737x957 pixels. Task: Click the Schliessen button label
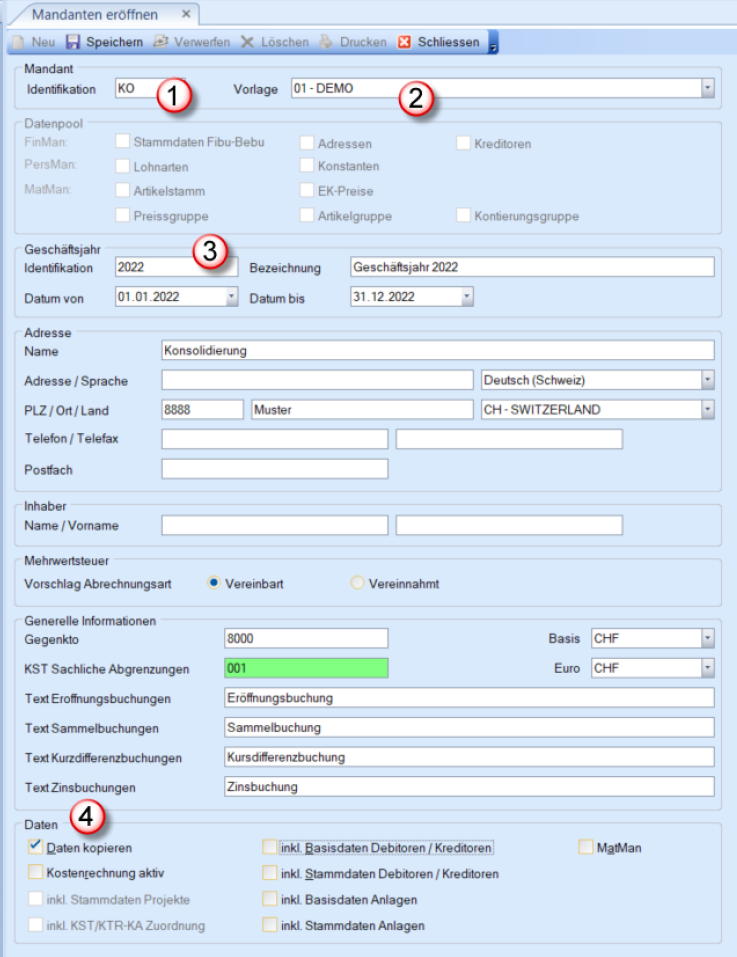(x=448, y=42)
